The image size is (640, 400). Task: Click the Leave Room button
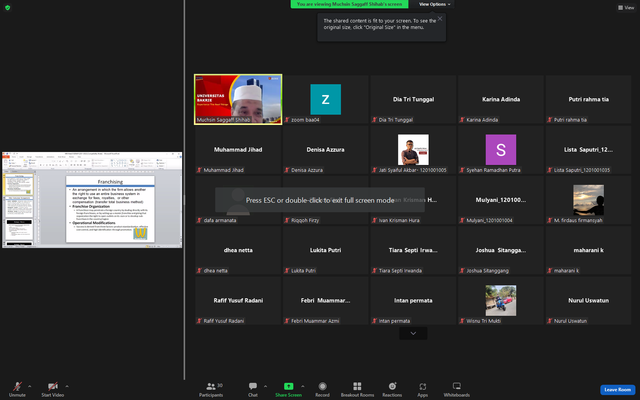point(617,390)
